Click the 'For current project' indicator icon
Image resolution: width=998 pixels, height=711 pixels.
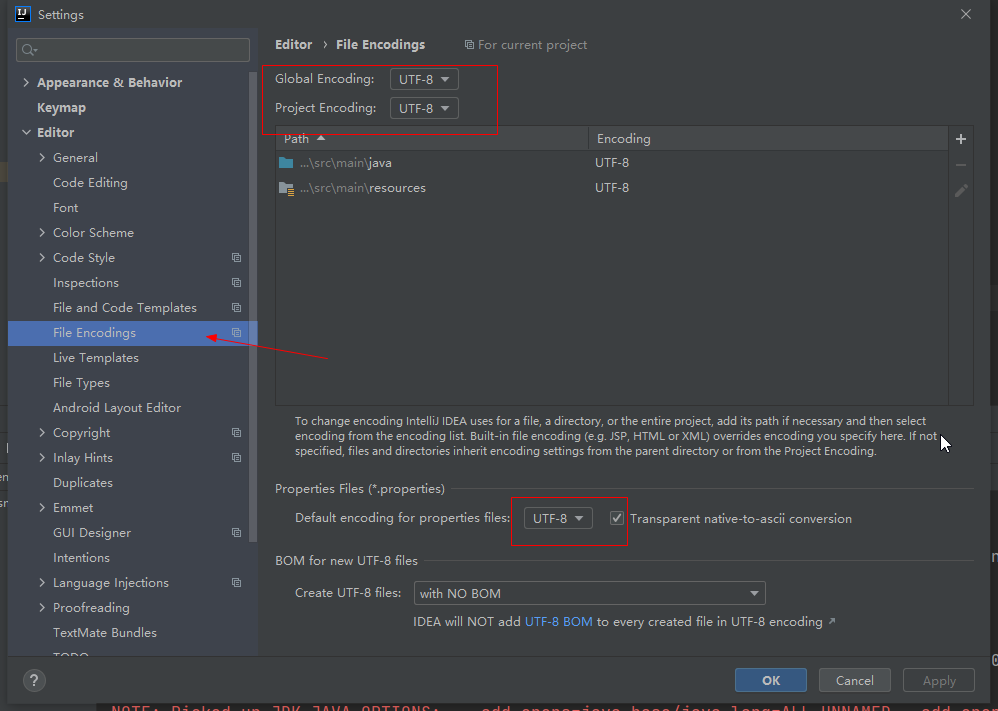click(468, 44)
